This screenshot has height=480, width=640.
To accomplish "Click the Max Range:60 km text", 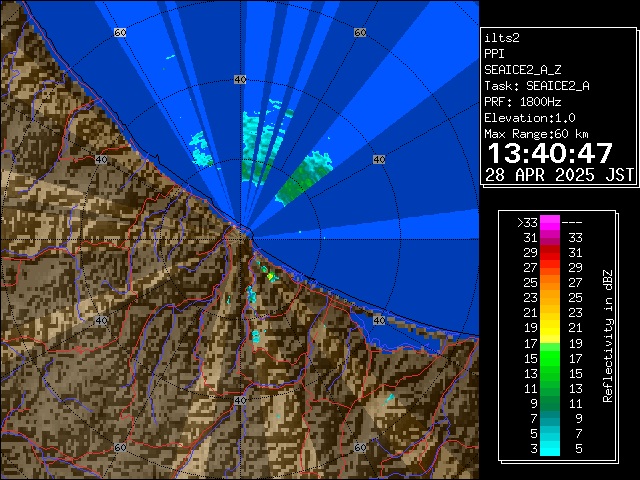I will point(536,134).
